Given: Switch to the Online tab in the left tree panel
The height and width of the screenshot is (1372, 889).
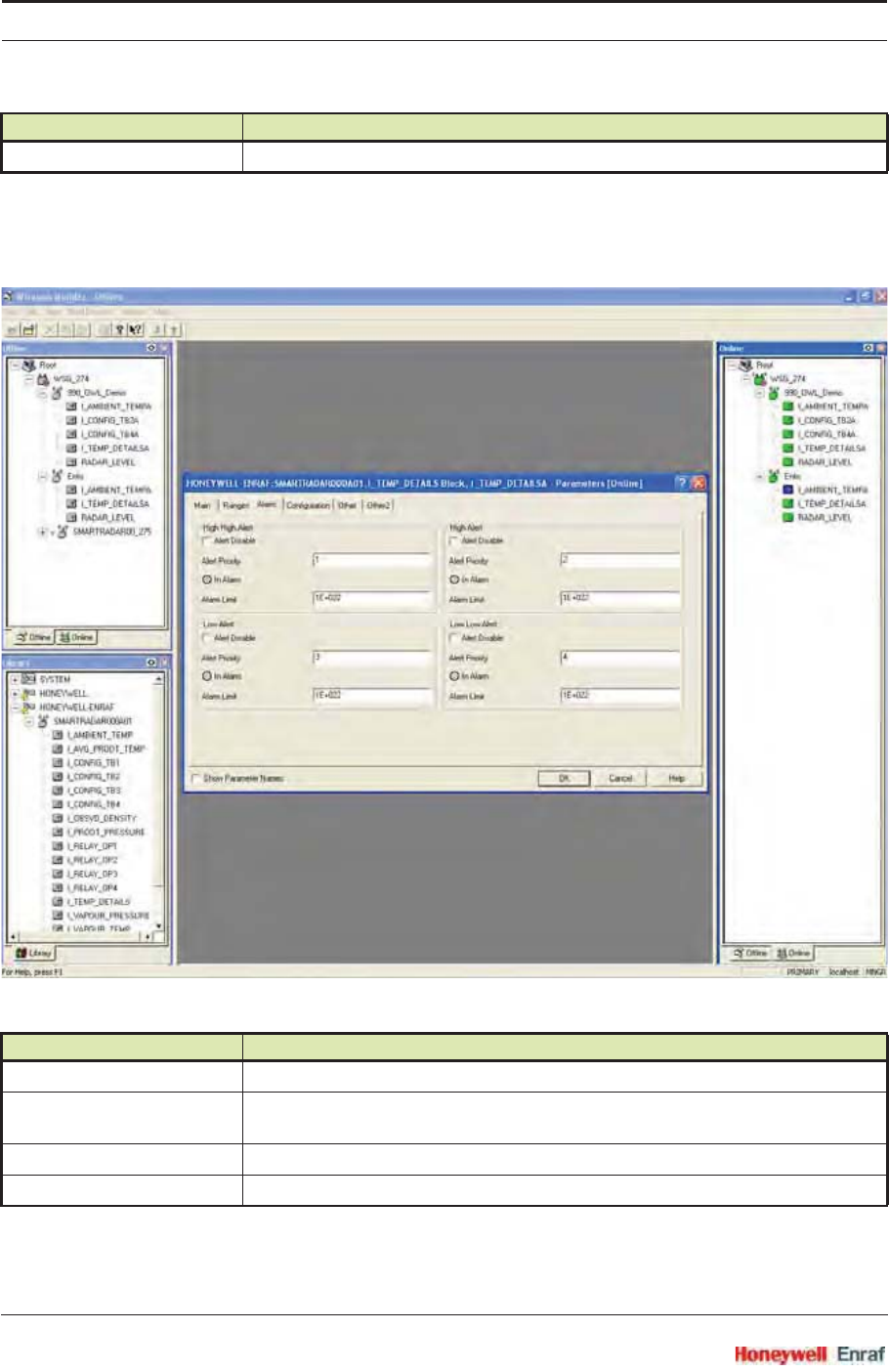Looking at the screenshot, I should (76, 637).
